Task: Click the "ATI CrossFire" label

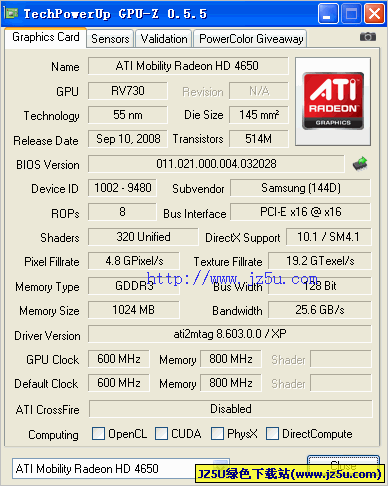Action: 47,409
